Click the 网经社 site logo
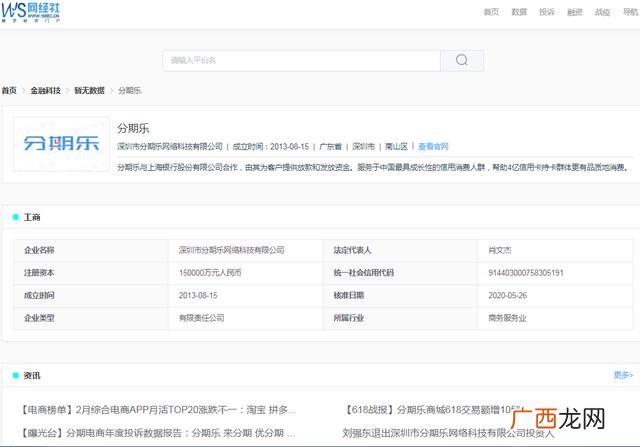The width and height of the screenshot is (640, 447). coord(30,12)
